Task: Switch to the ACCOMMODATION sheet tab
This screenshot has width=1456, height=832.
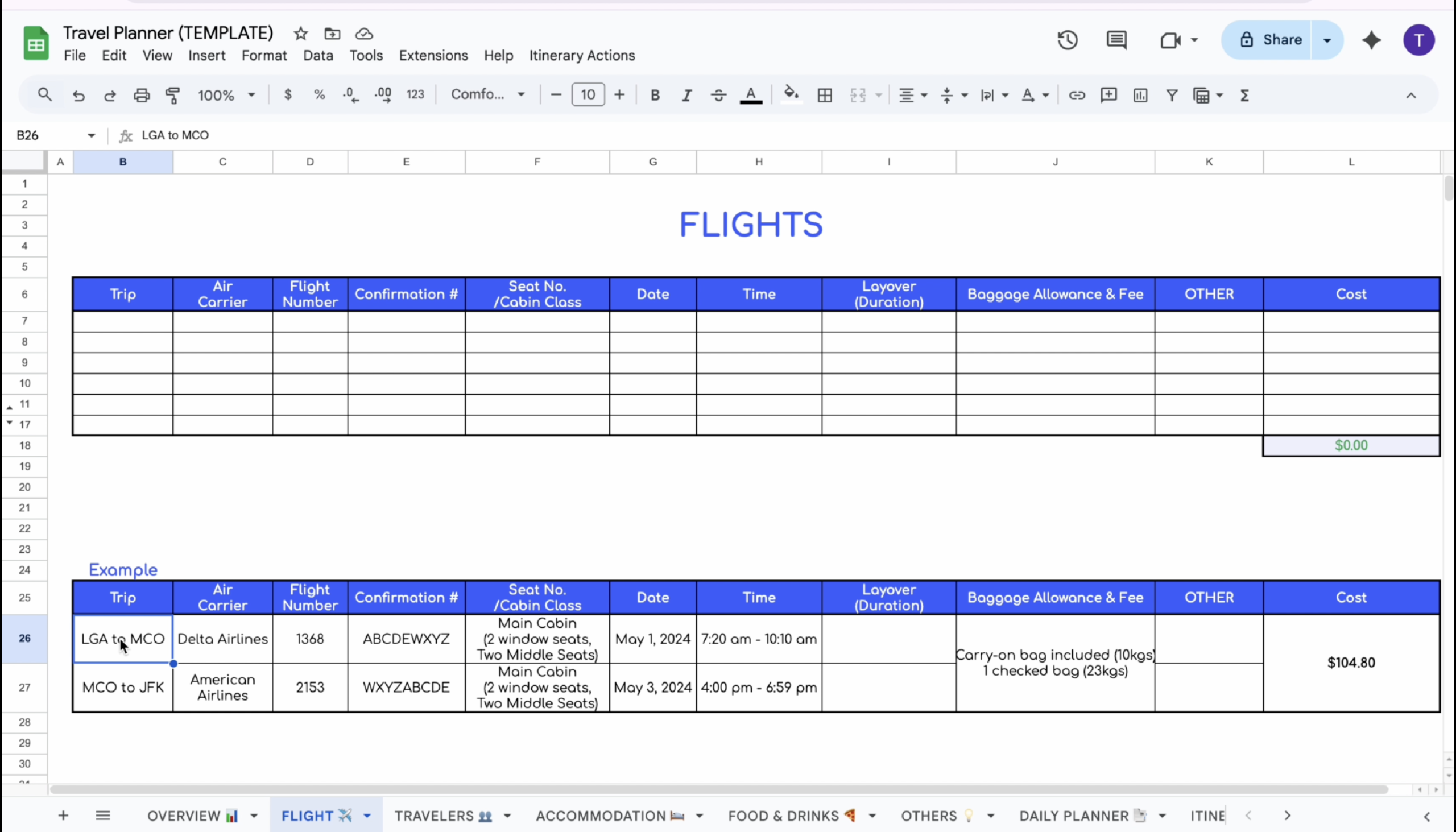Action: pos(600,816)
